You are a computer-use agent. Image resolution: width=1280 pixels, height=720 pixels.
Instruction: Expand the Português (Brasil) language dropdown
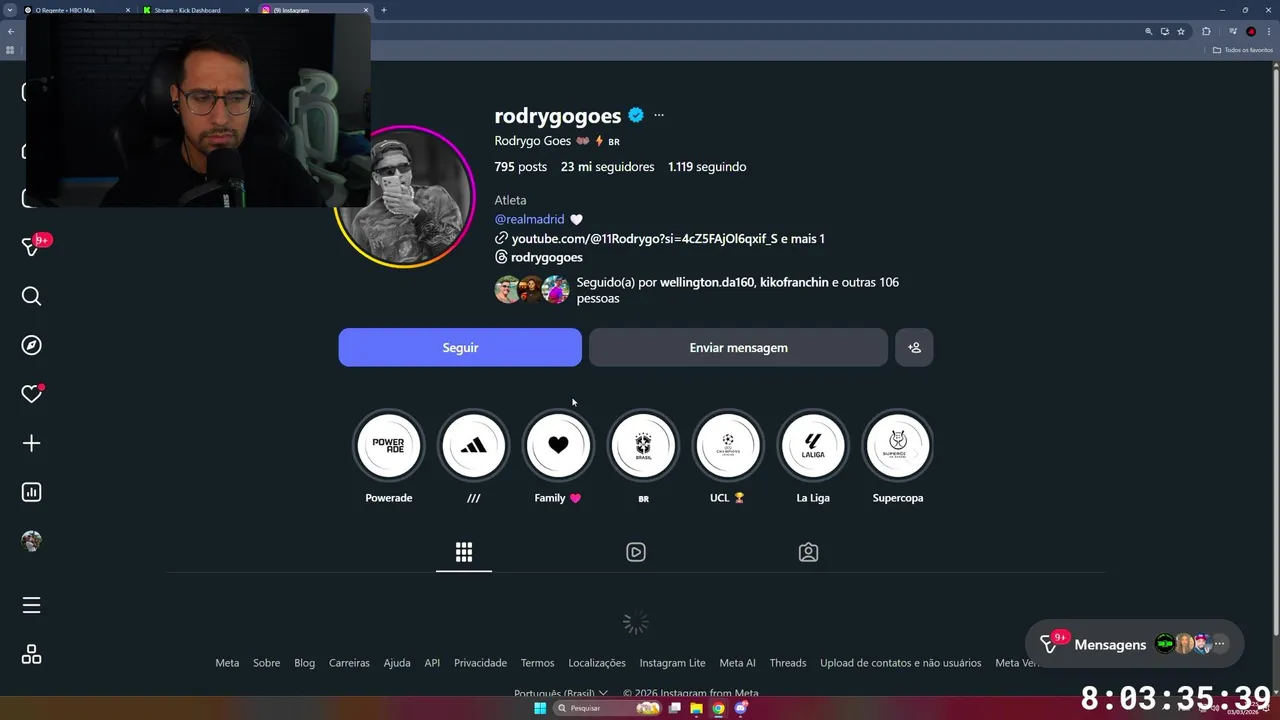[561, 693]
